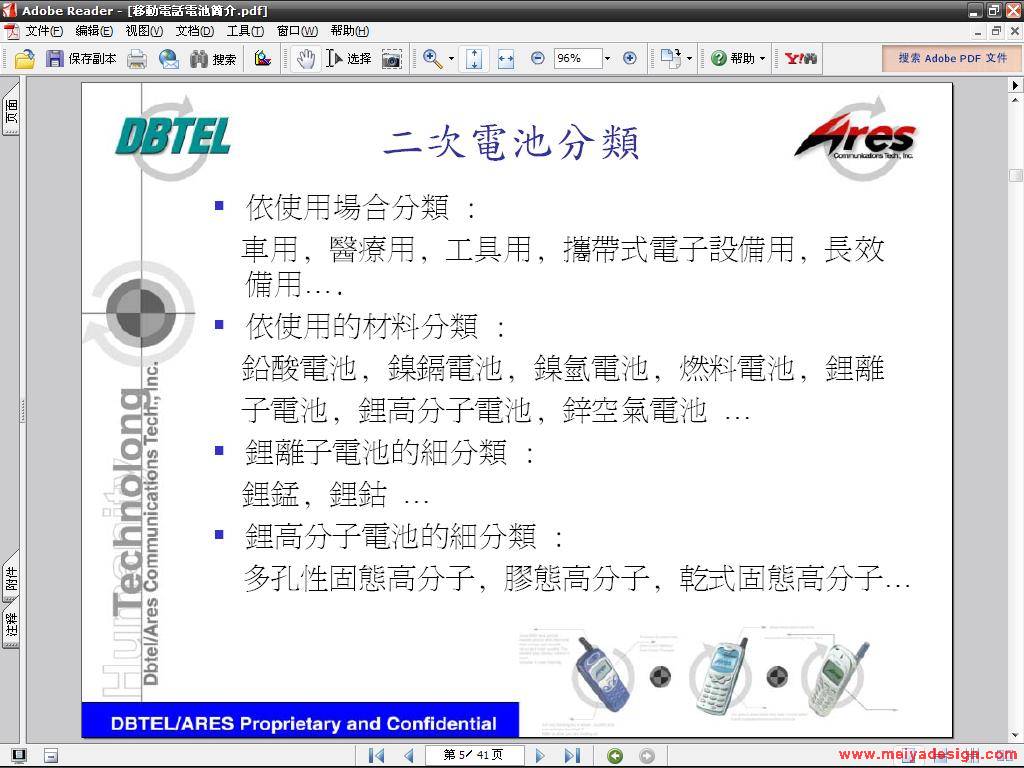
Task: Open the Attachments side panel tab
Action: pyautogui.click(x=11, y=578)
